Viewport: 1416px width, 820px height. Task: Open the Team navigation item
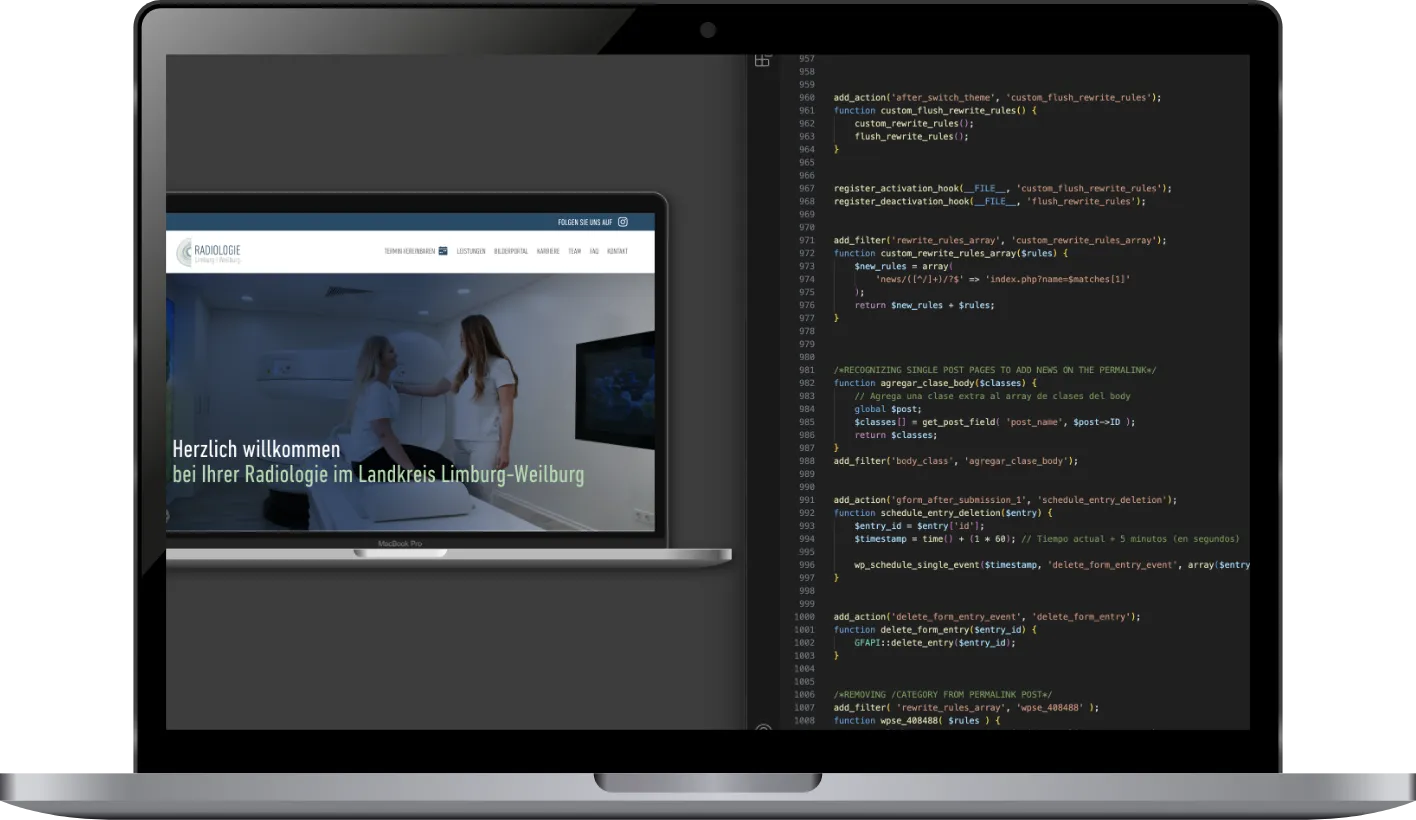pos(574,251)
